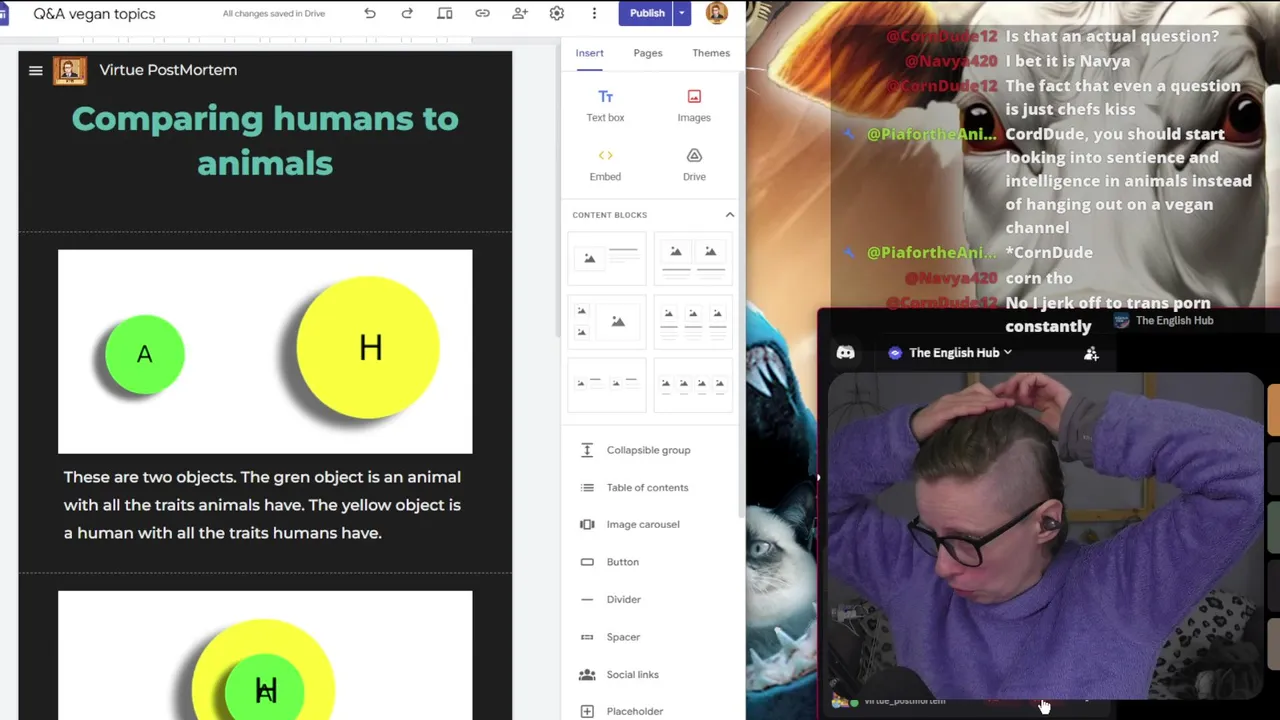This screenshot has width=1280, height=720.
Task: Select the first diagram with A and H circles
Action: point(265,351)
